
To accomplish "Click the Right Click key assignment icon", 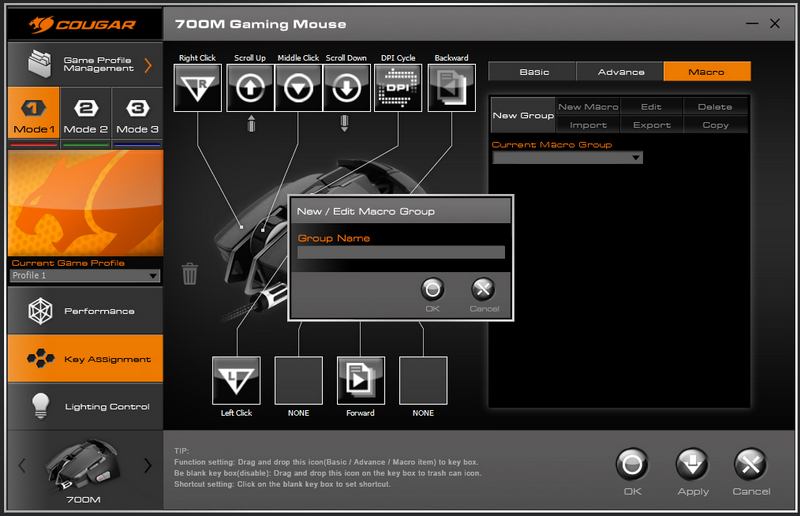I will [x=197, y=88].
